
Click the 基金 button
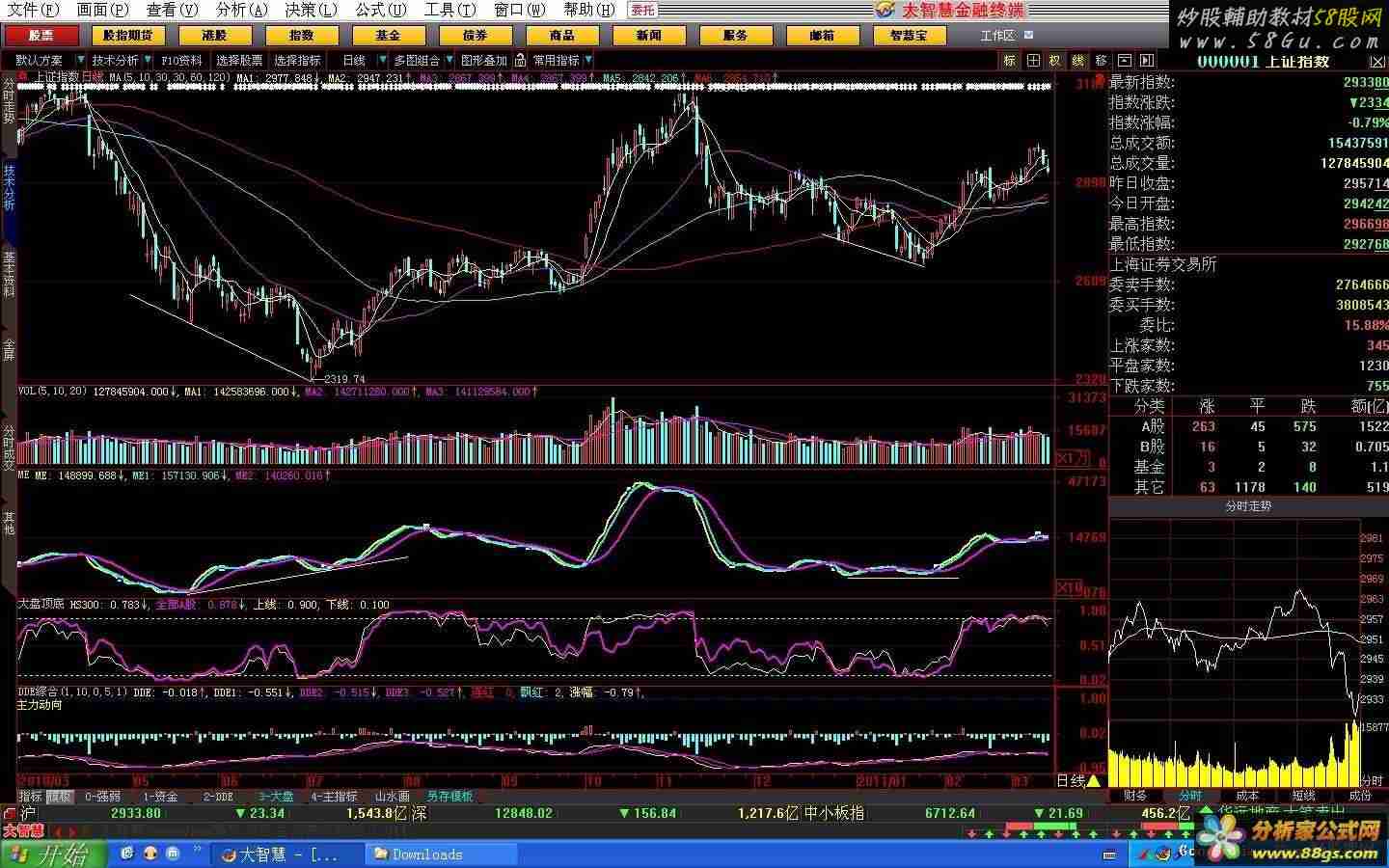click(389, 35)
